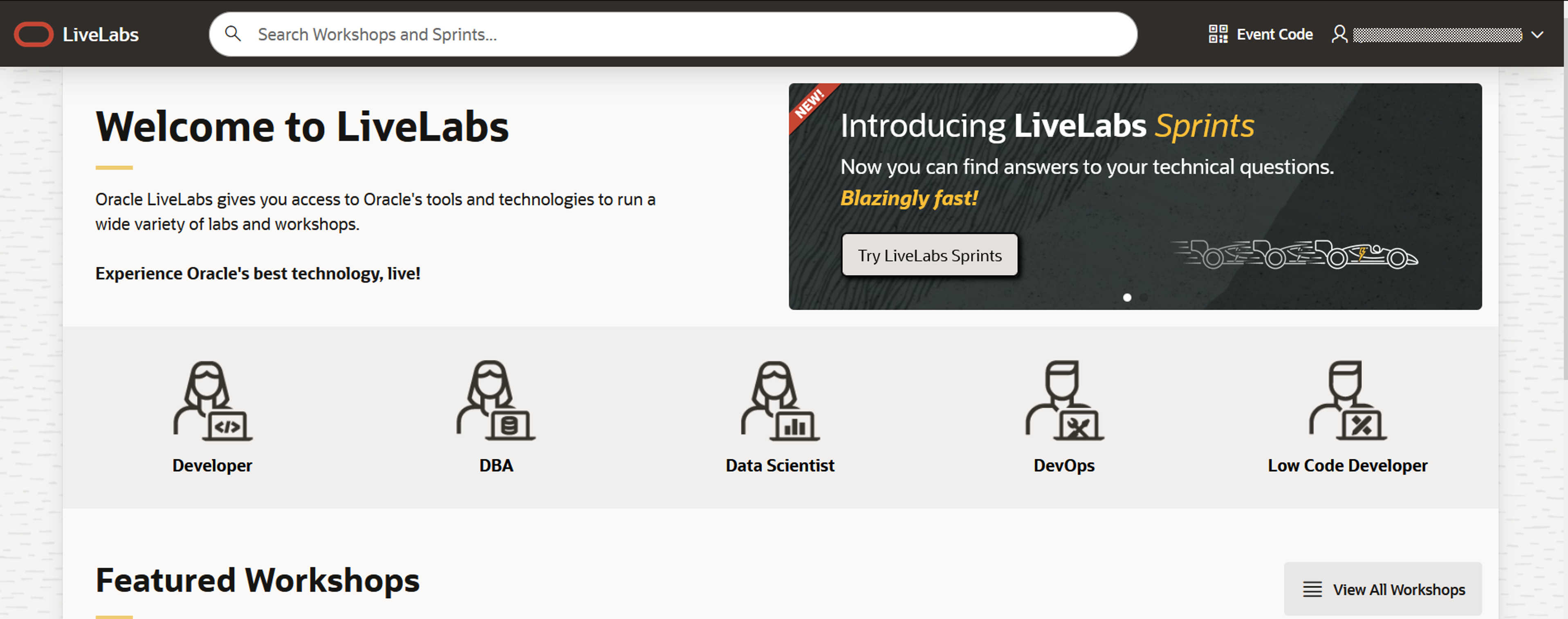This screenshot has height=619, width=1568.
Task: Click the carousel dot indicator
Action: click(x=1128, y=298)
